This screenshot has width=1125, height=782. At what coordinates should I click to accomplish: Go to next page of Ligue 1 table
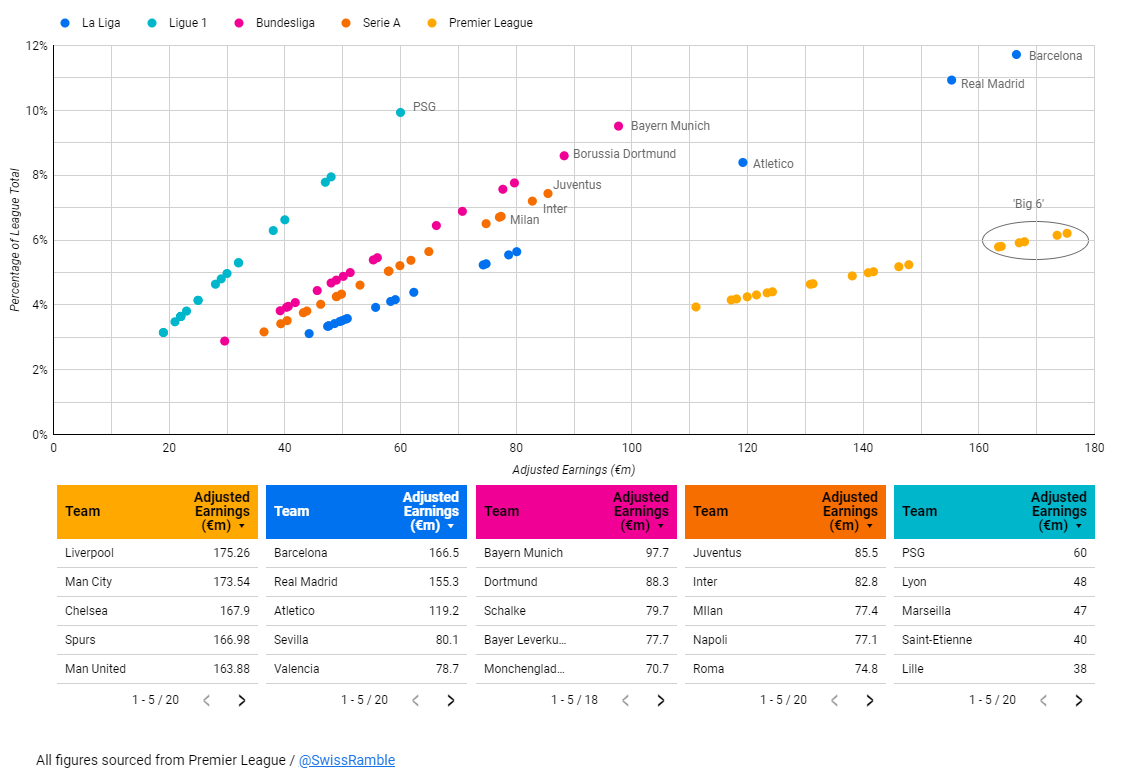1078,700
